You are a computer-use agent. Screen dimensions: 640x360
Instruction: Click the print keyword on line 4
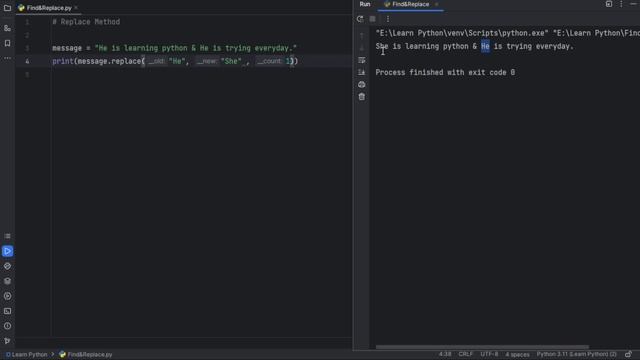(62, 61)
